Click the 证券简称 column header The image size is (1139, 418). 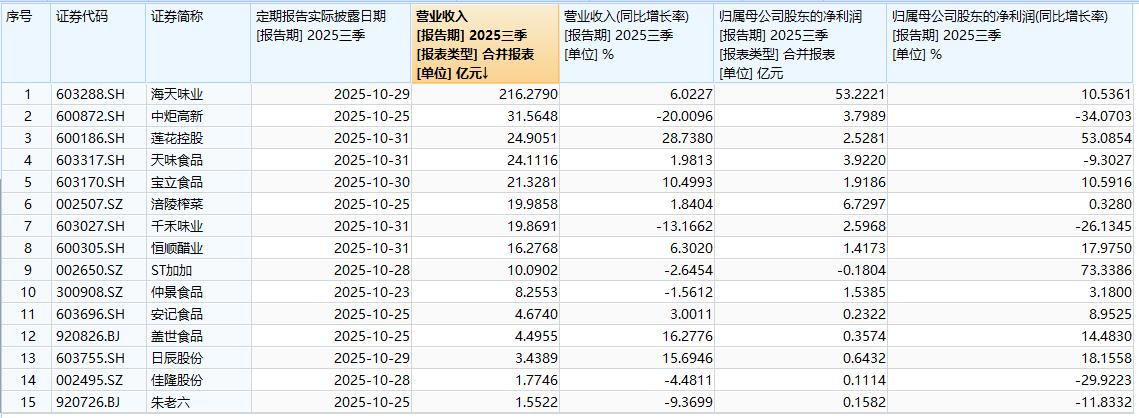pos(175,17)
